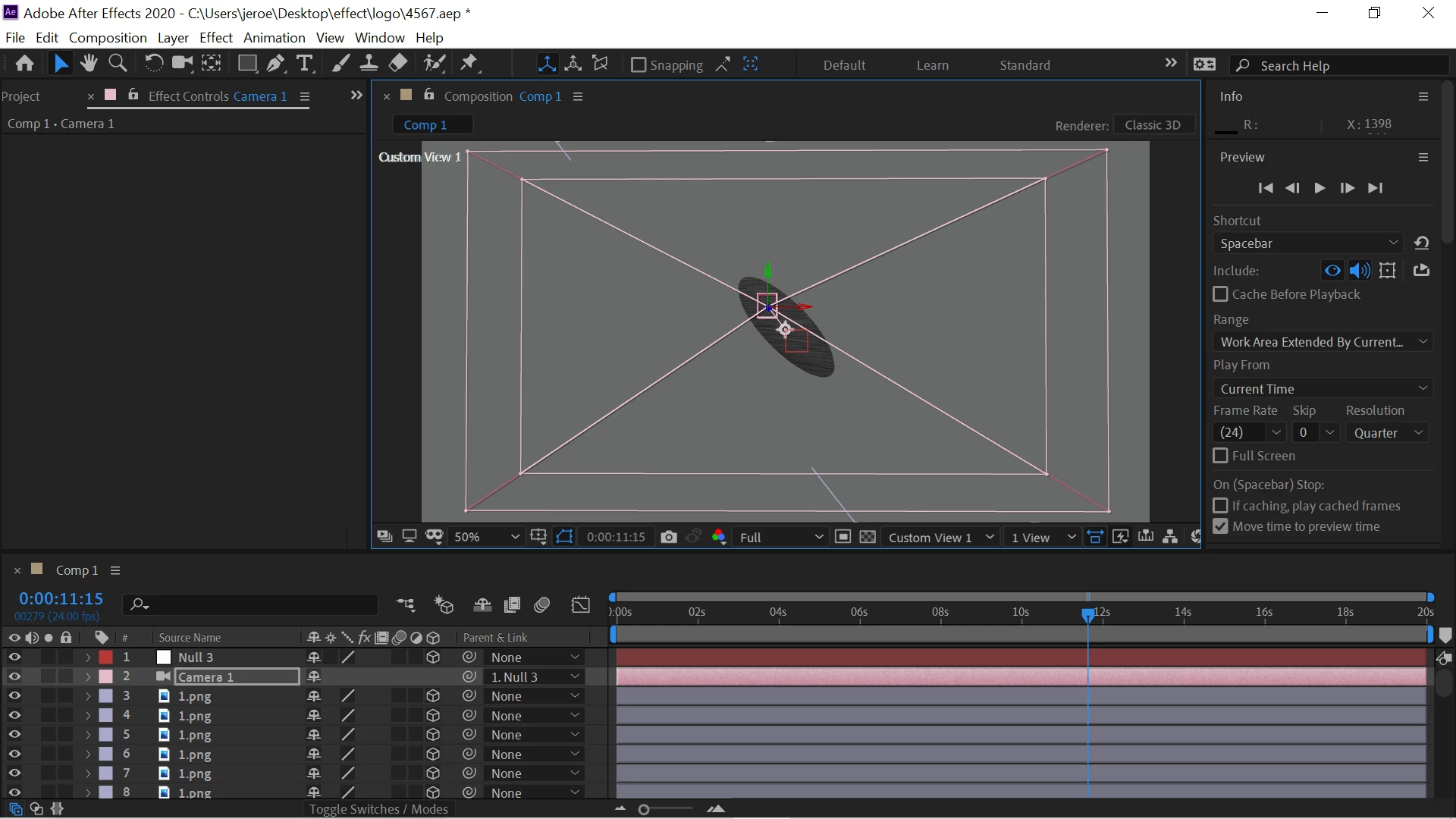Select the Zoom magnifier tool
The image size is (1456, 819).
coord(118,64)
